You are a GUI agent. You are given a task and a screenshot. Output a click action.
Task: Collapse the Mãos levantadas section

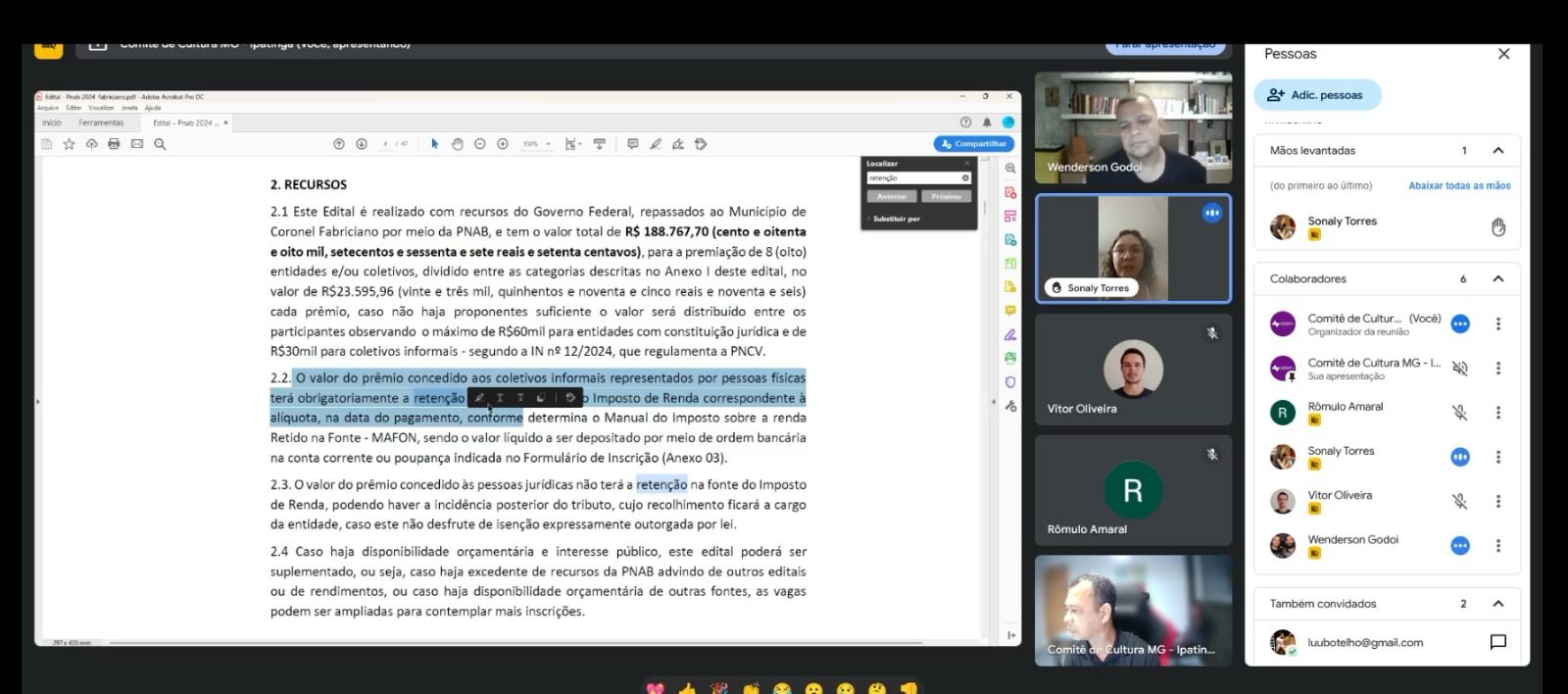[x=1497, y=151]
